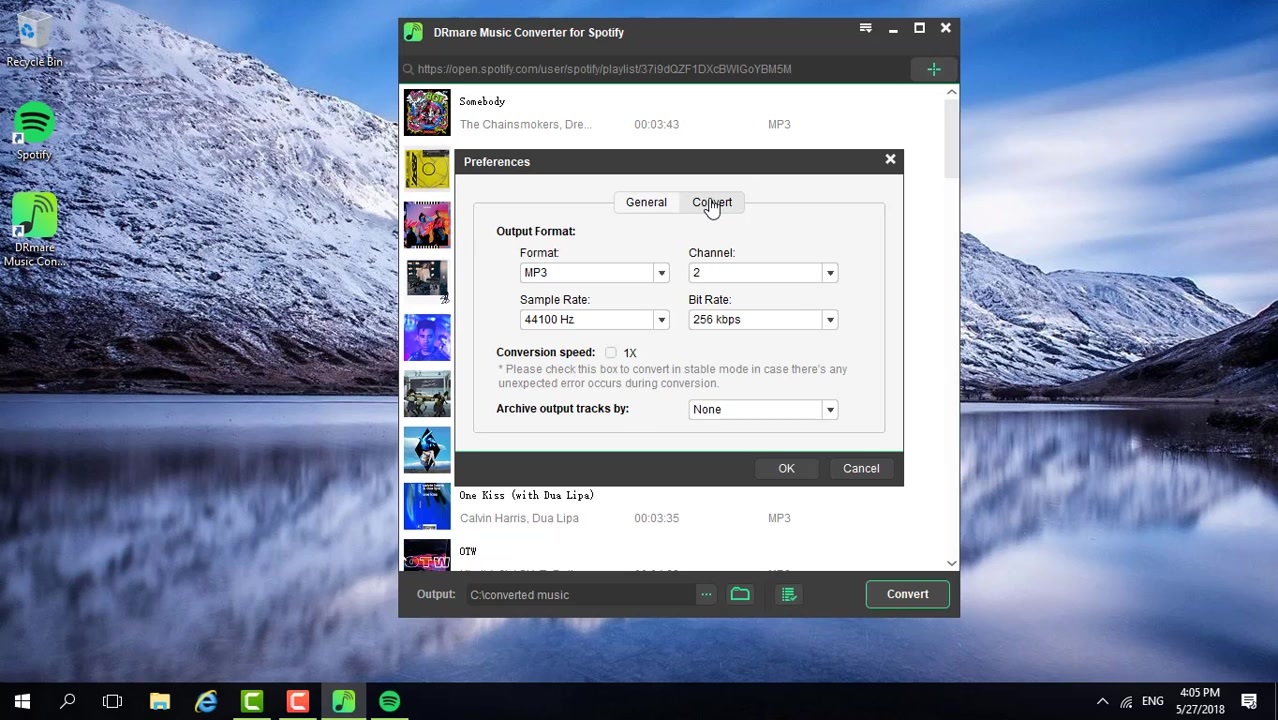
Task: Switch to the General tab
Action: click(646, 202)
